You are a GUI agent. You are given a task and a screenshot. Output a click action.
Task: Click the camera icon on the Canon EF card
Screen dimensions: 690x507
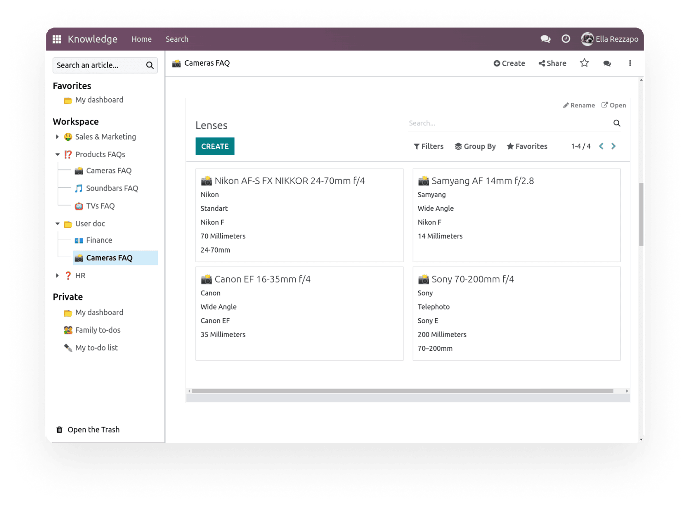point(206,279)
